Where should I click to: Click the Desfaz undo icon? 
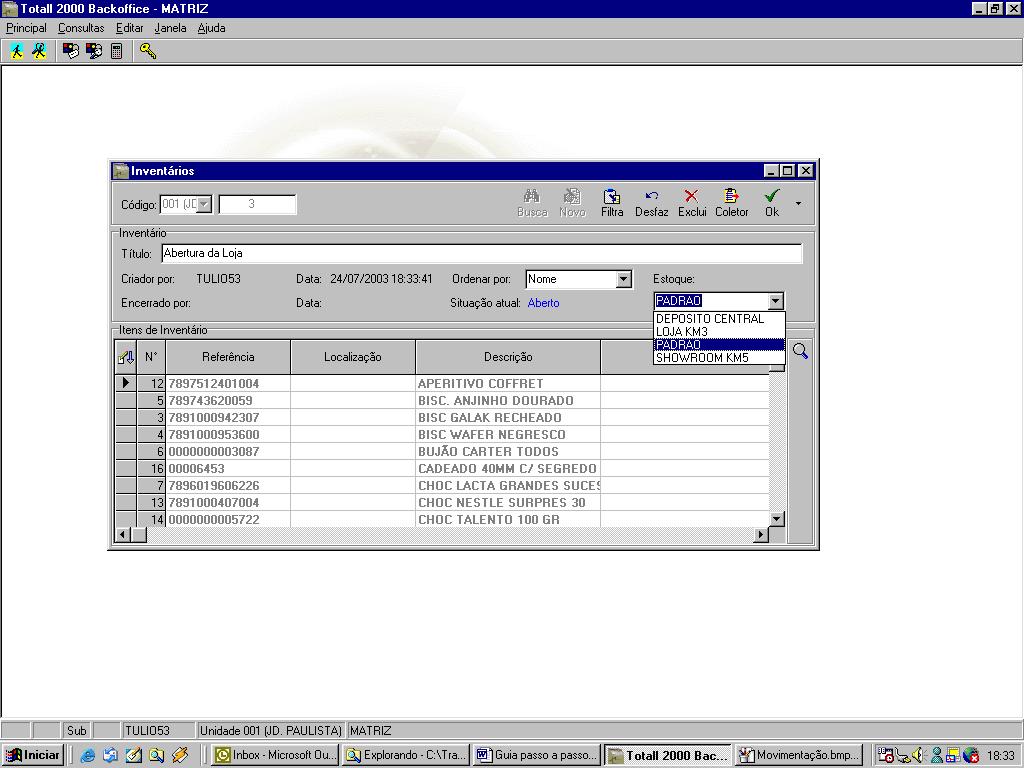(651, 197)
